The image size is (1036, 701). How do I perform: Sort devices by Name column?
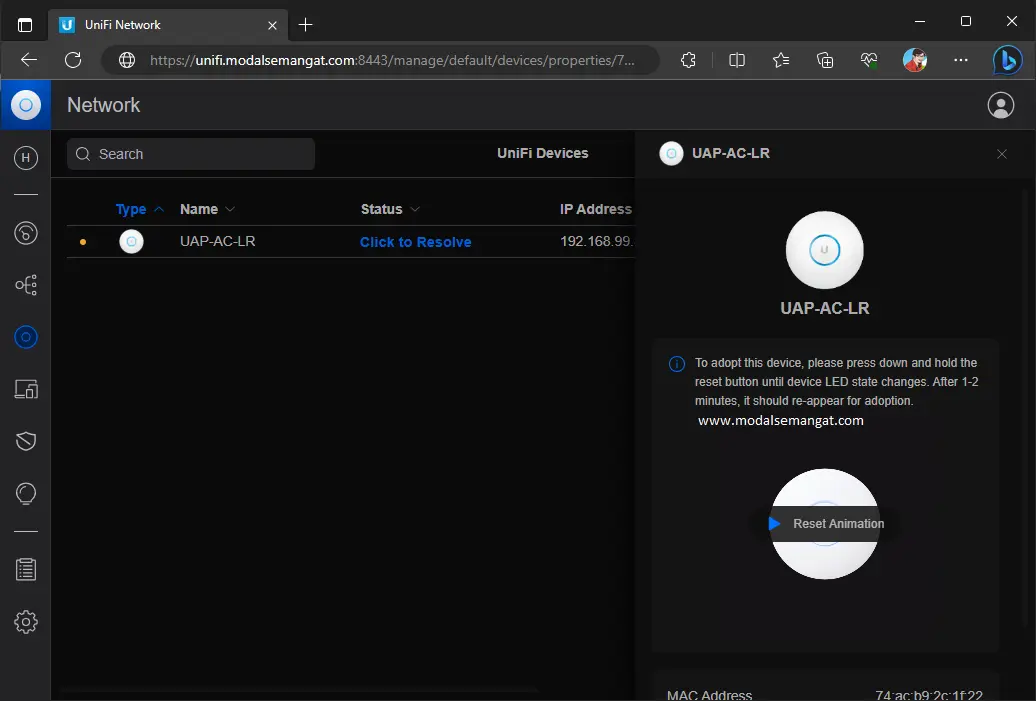pos(207,209)
